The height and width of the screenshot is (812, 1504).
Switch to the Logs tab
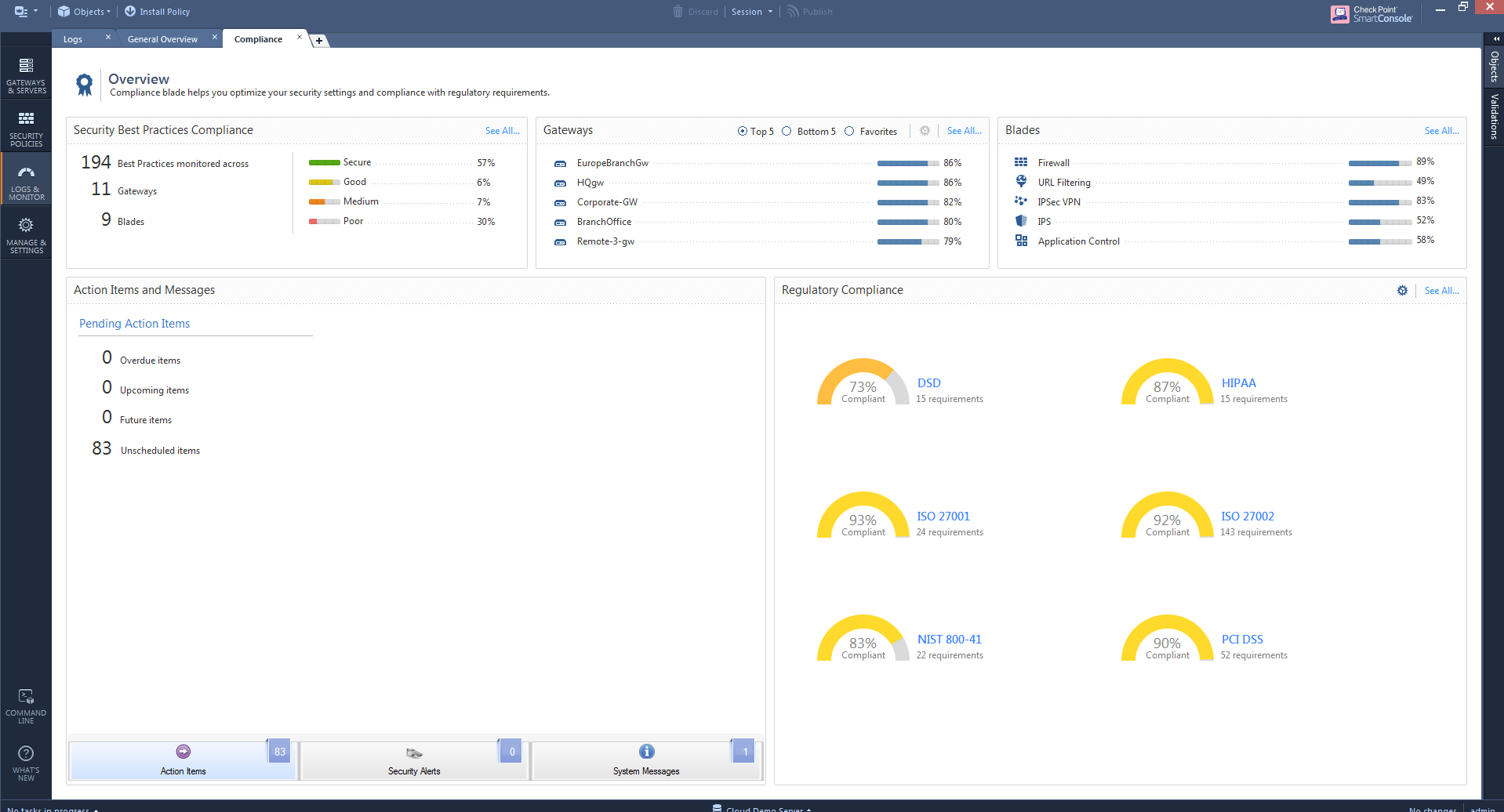pos(73,39)
